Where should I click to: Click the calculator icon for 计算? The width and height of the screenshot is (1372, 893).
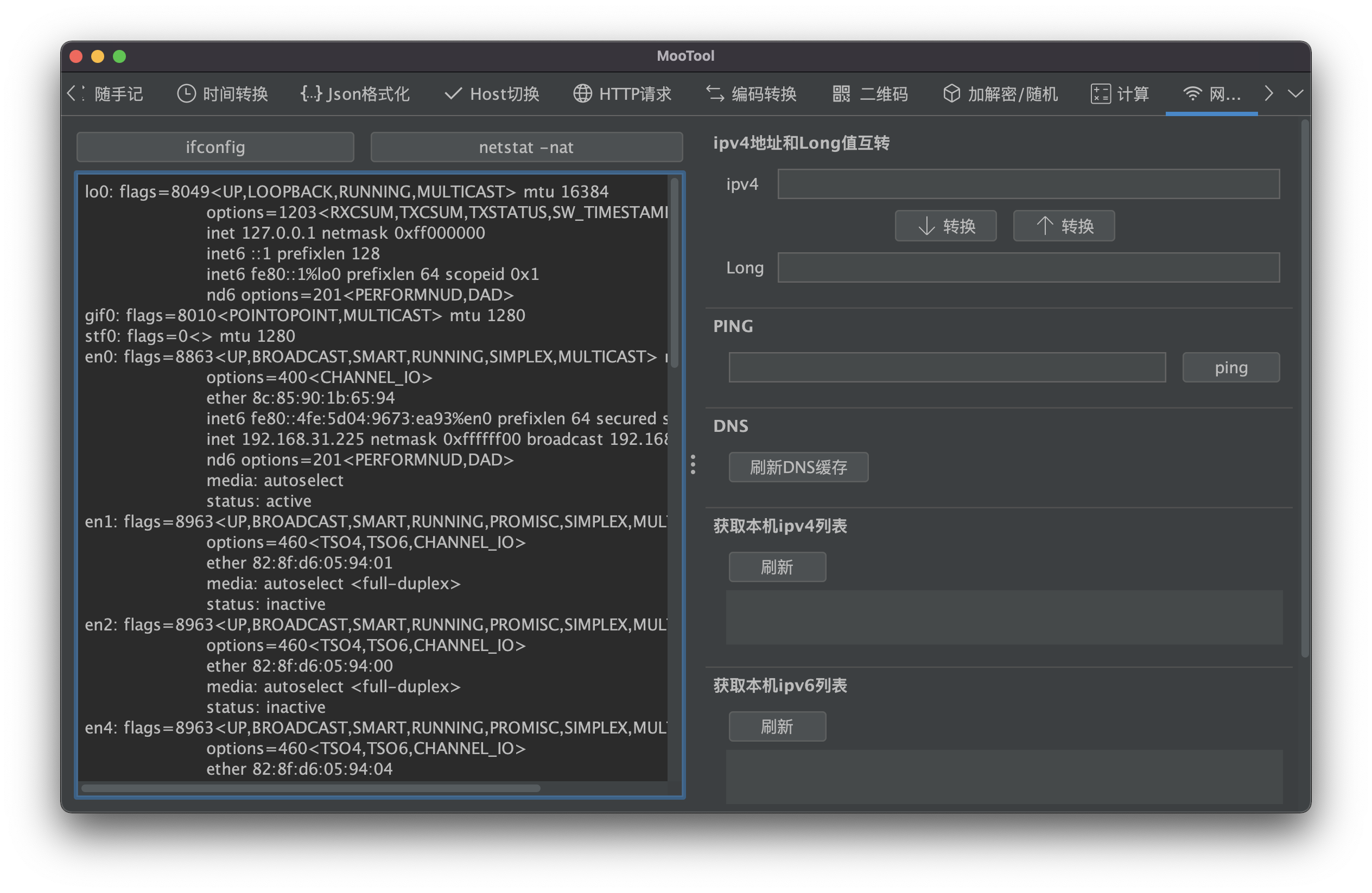tap(1100, 93)
